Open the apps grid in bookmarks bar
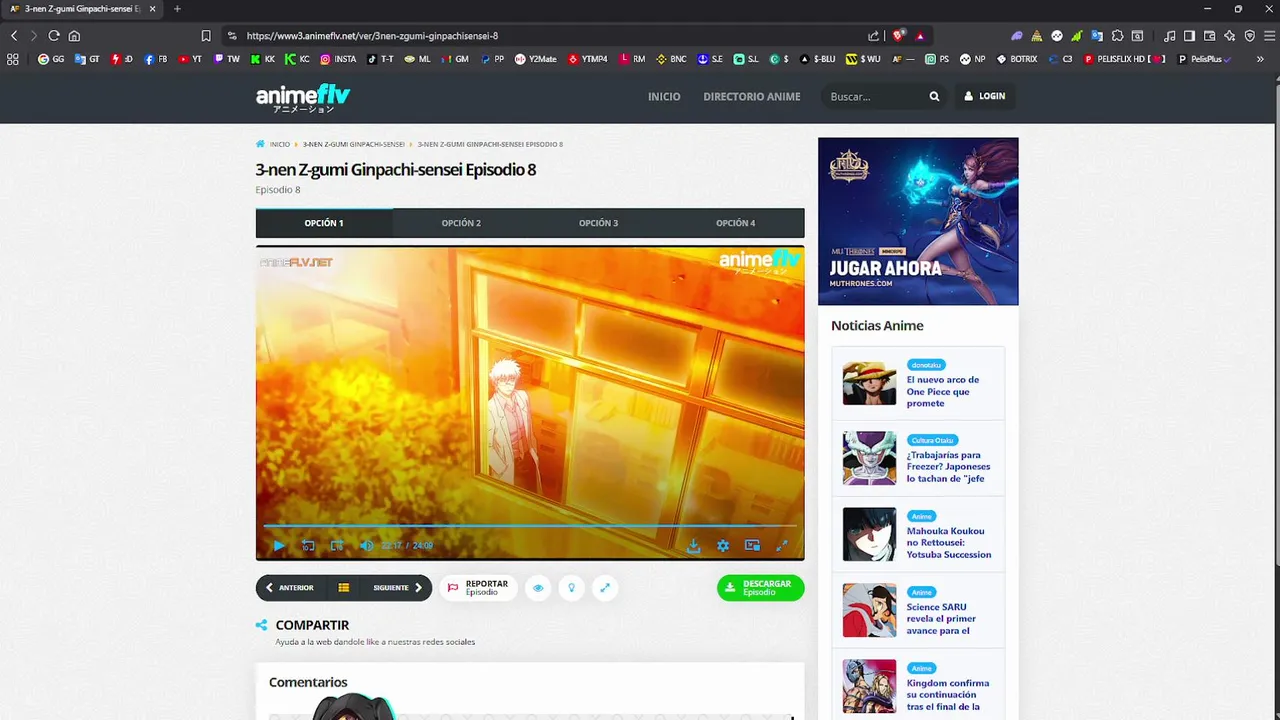 pyautogui.click(x=13, y=59)
